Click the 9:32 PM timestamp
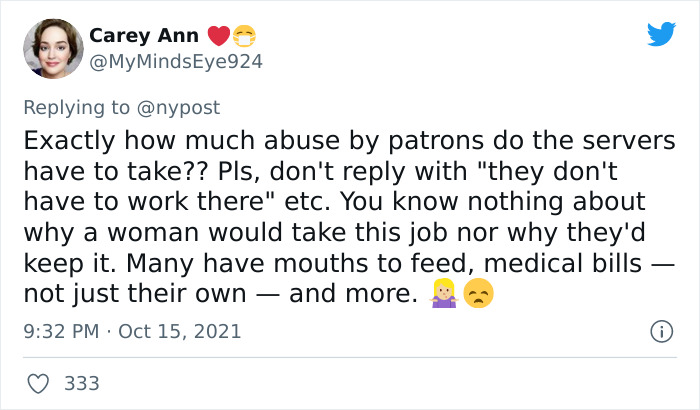This screenshot has height=410, width=700. (x=59, y=331)
